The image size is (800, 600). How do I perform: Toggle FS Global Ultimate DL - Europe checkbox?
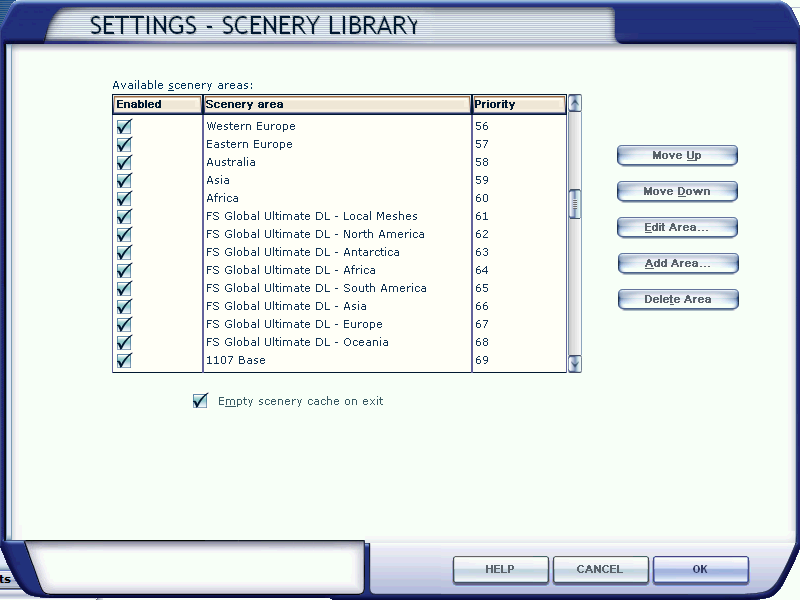pos(124,325)
